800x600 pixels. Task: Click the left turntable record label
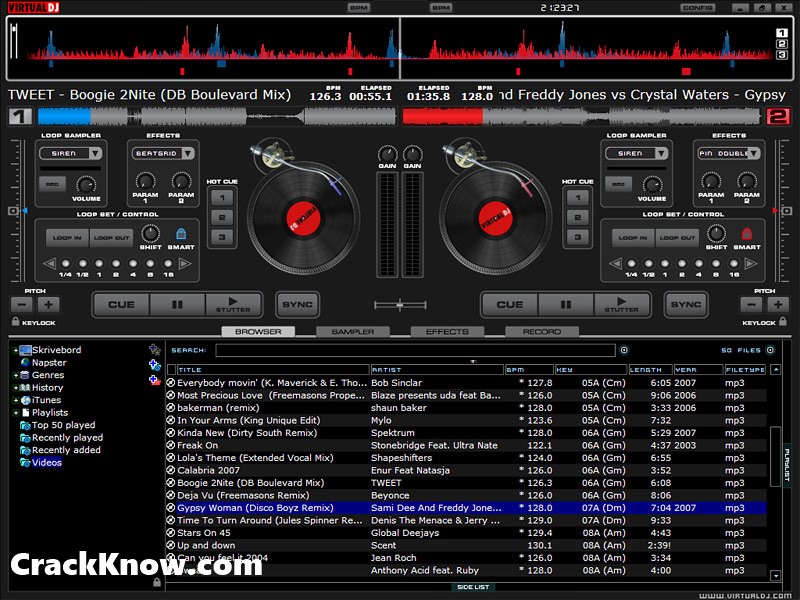[x=304, y=219]
